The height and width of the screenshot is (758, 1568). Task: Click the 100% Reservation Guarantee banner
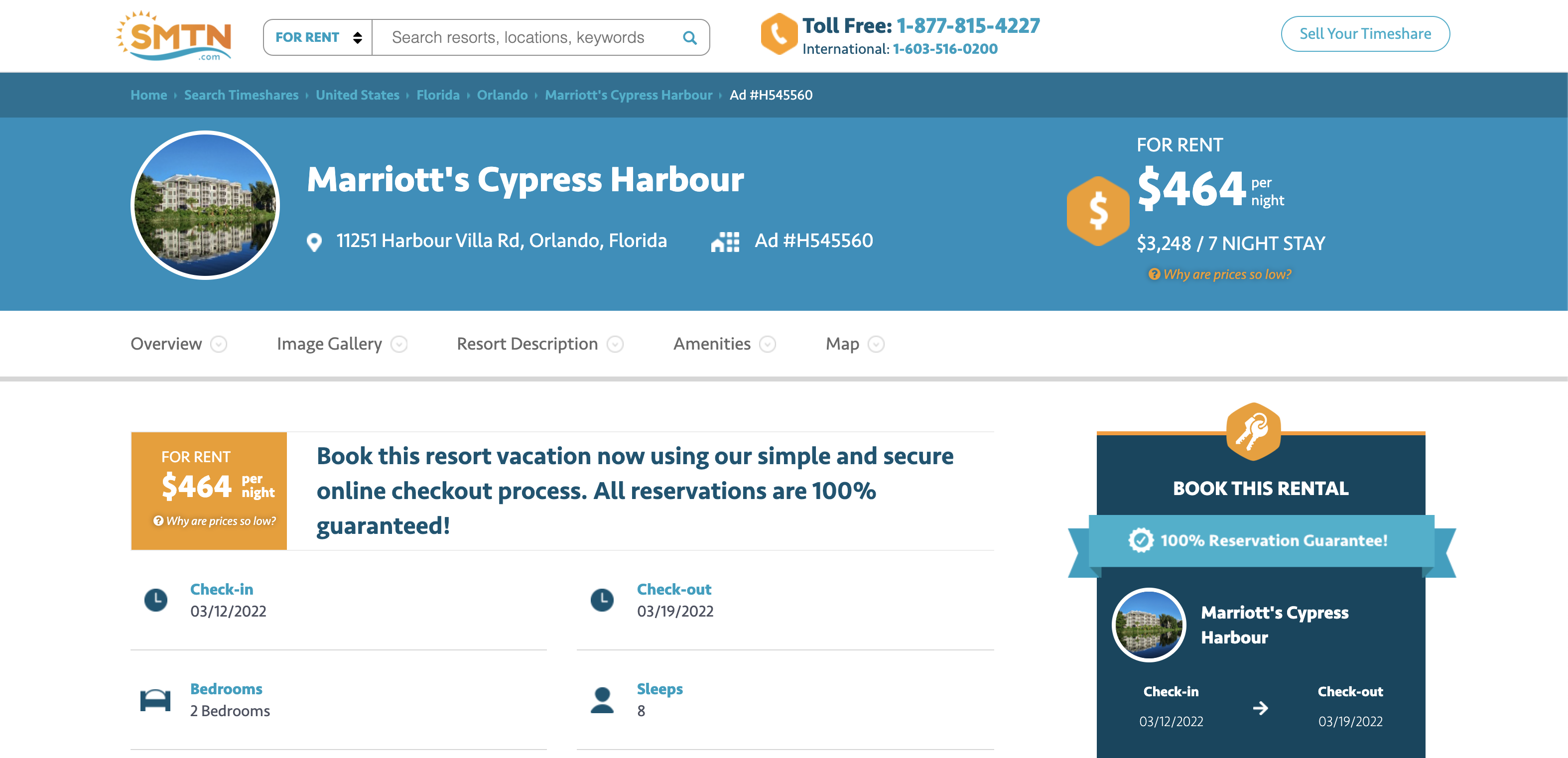(1262, 541)
